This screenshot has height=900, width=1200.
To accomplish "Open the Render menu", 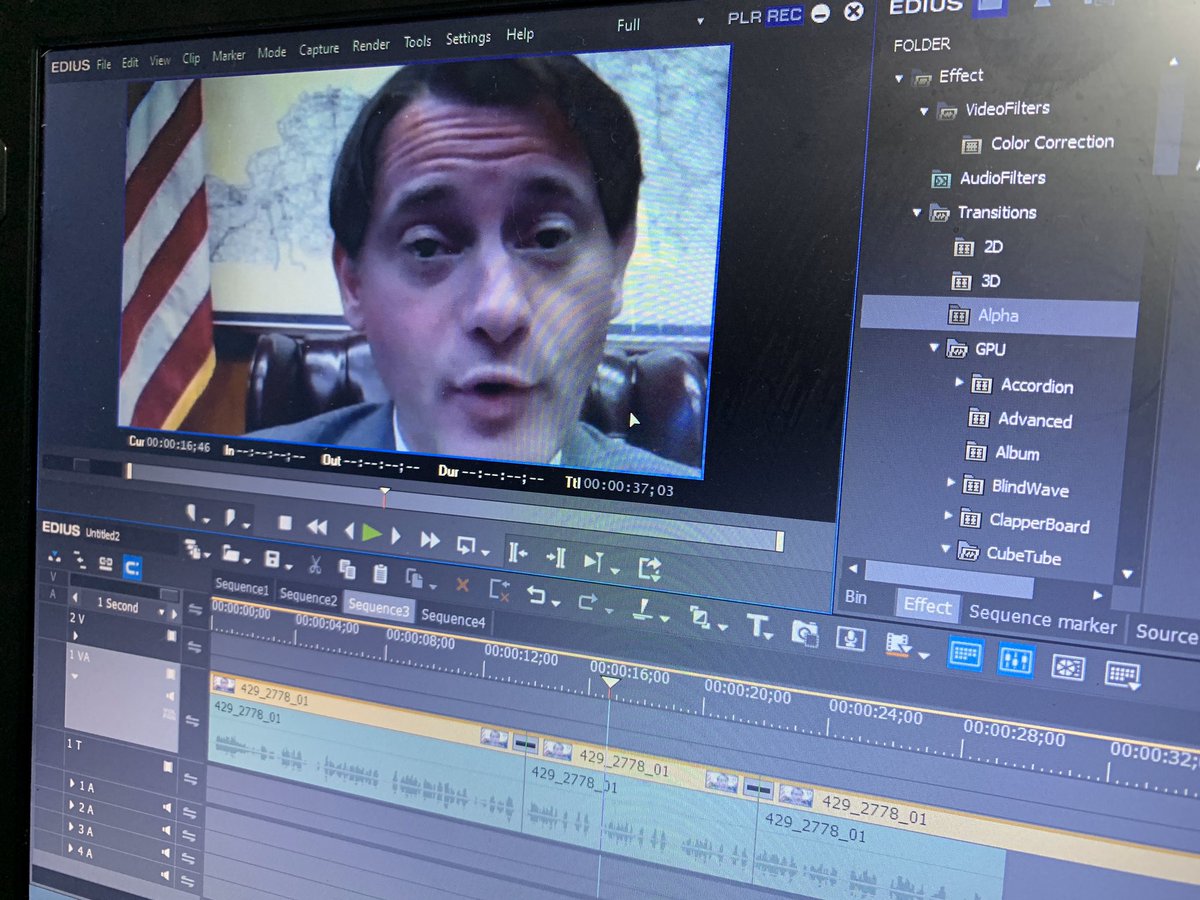I will (371, 45).
